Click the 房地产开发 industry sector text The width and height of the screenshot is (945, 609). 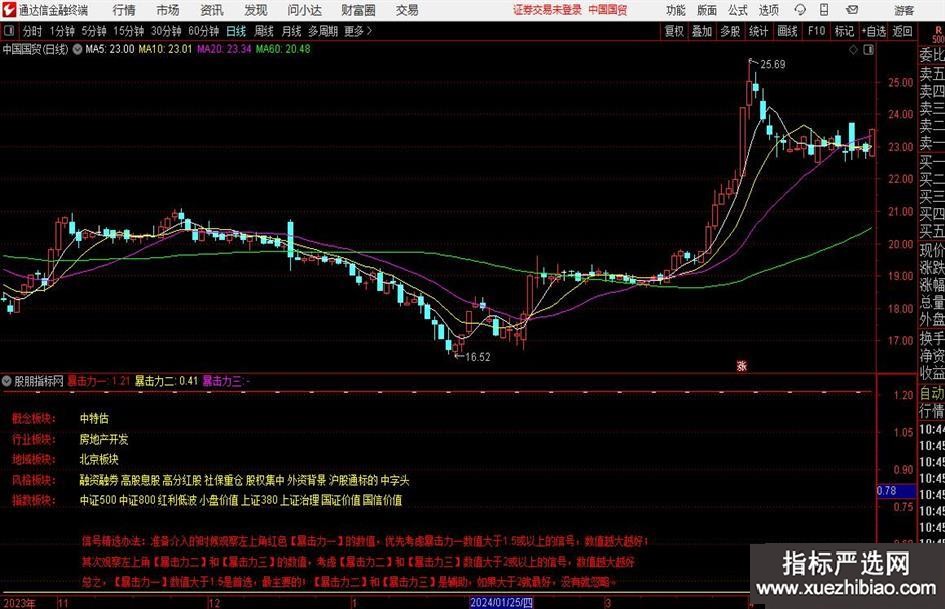[x=104, y=439]
